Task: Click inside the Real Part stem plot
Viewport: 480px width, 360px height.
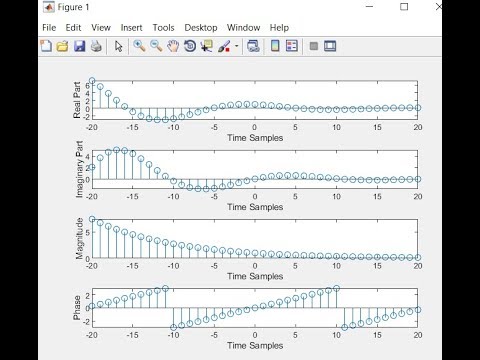Action: tap(255, 100)
